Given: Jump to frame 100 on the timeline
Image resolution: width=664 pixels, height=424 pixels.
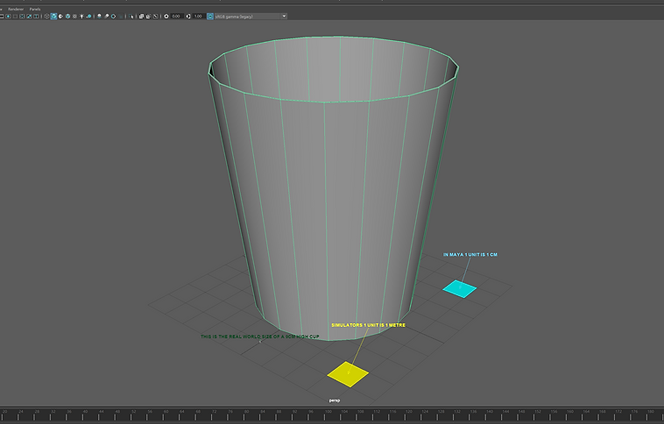Looking at the screenshot, I should pyautogui.click(x=328, y=412).
